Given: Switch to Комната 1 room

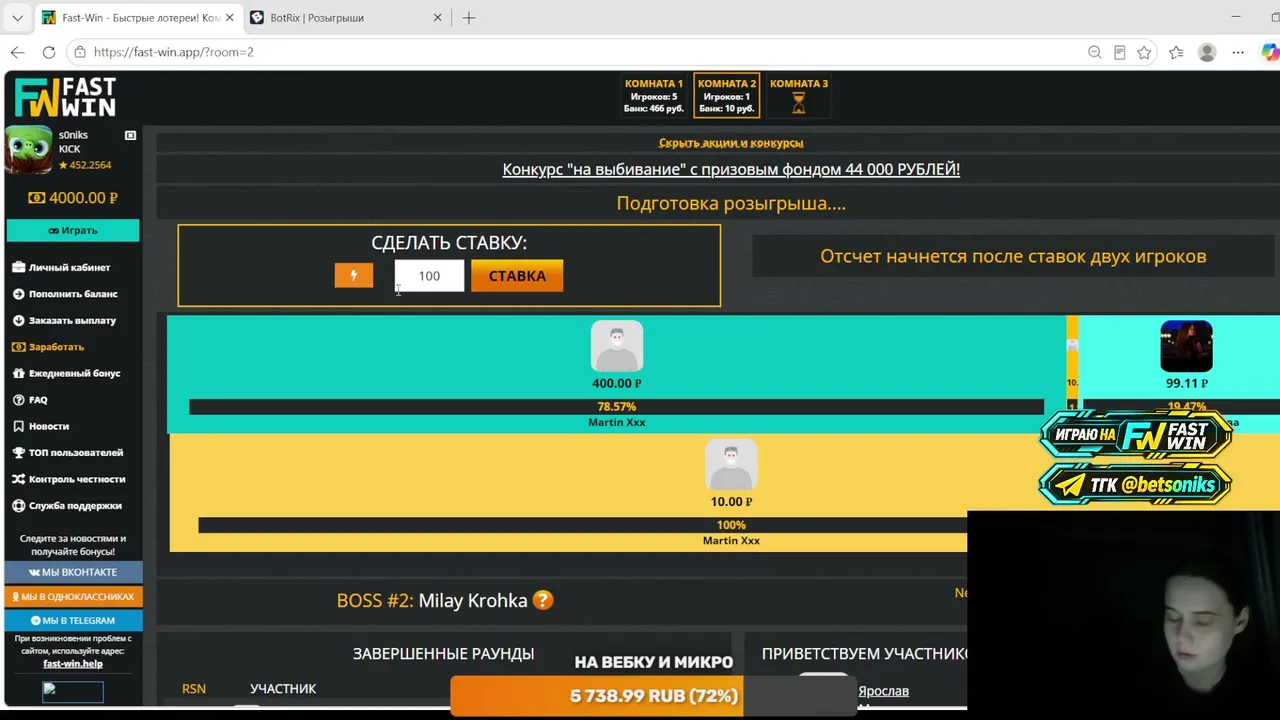Looking at the screenshot, I should click(x=654, y=96).
